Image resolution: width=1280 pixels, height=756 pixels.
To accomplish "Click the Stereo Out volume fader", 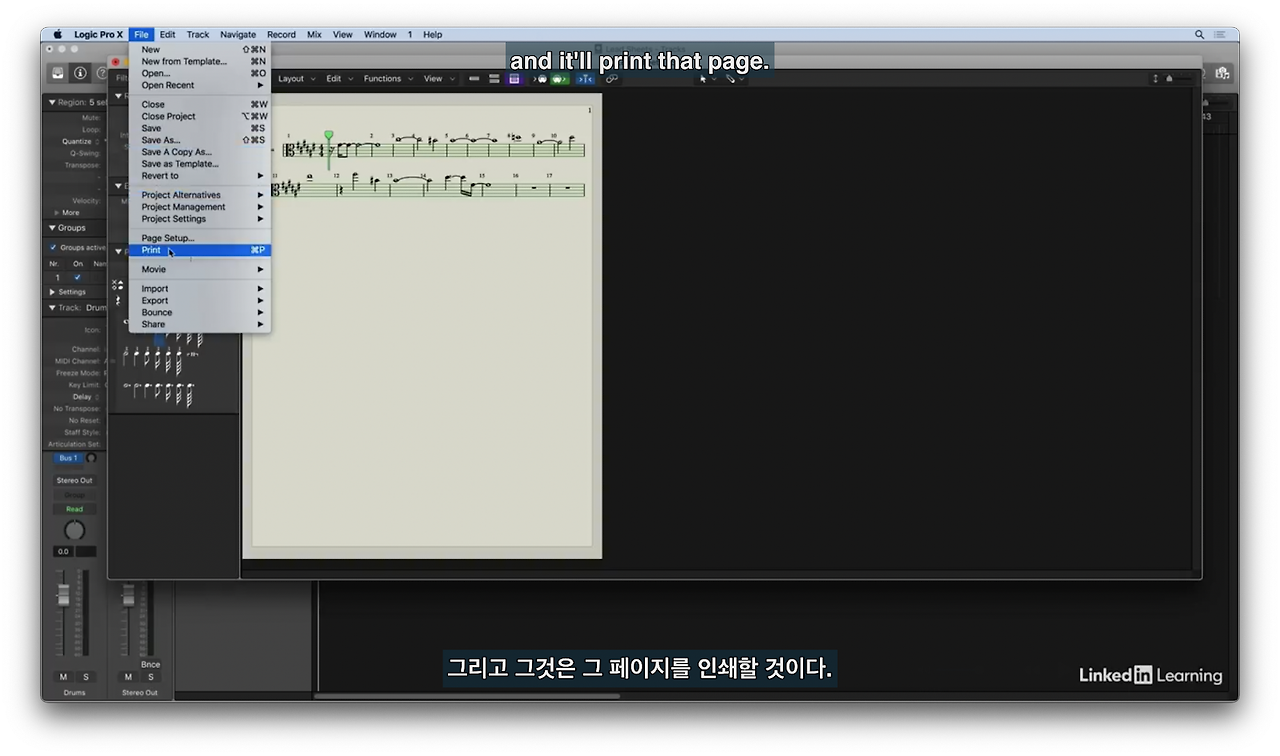I will (128, 596).
